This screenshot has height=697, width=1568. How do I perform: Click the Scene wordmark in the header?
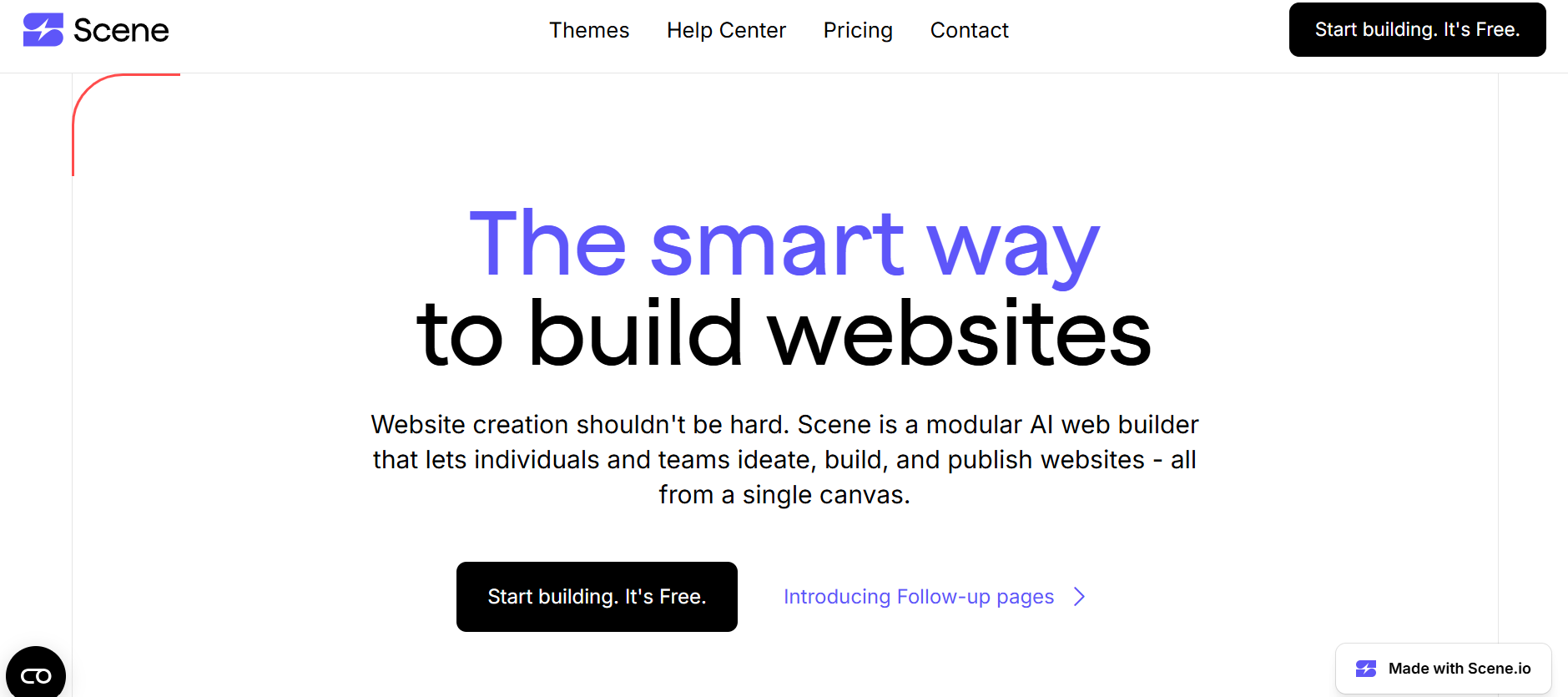121,31
